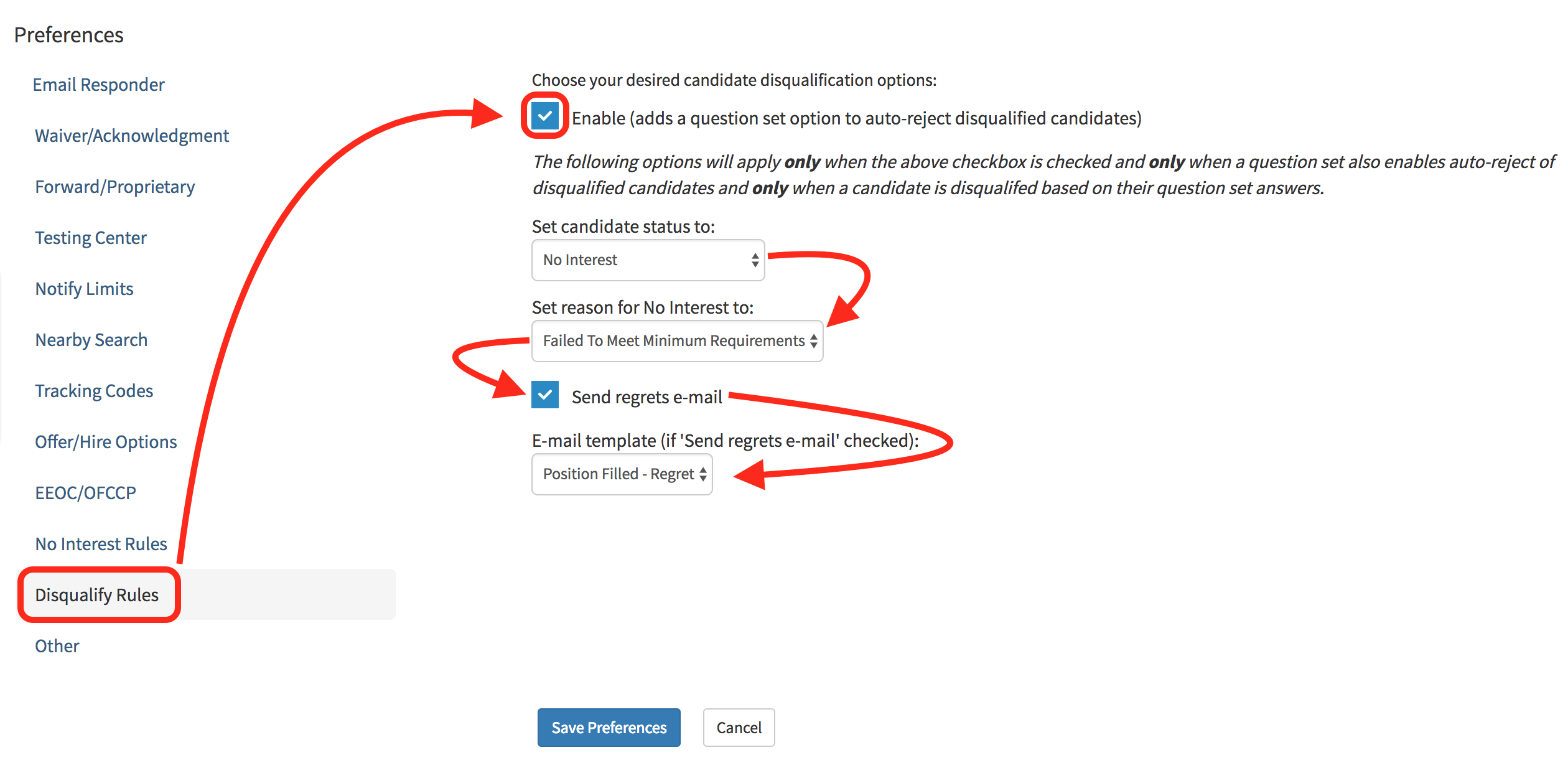Open the Tracking Codes section
This screenshot has height=773, width=1568.
click(94, 390)
